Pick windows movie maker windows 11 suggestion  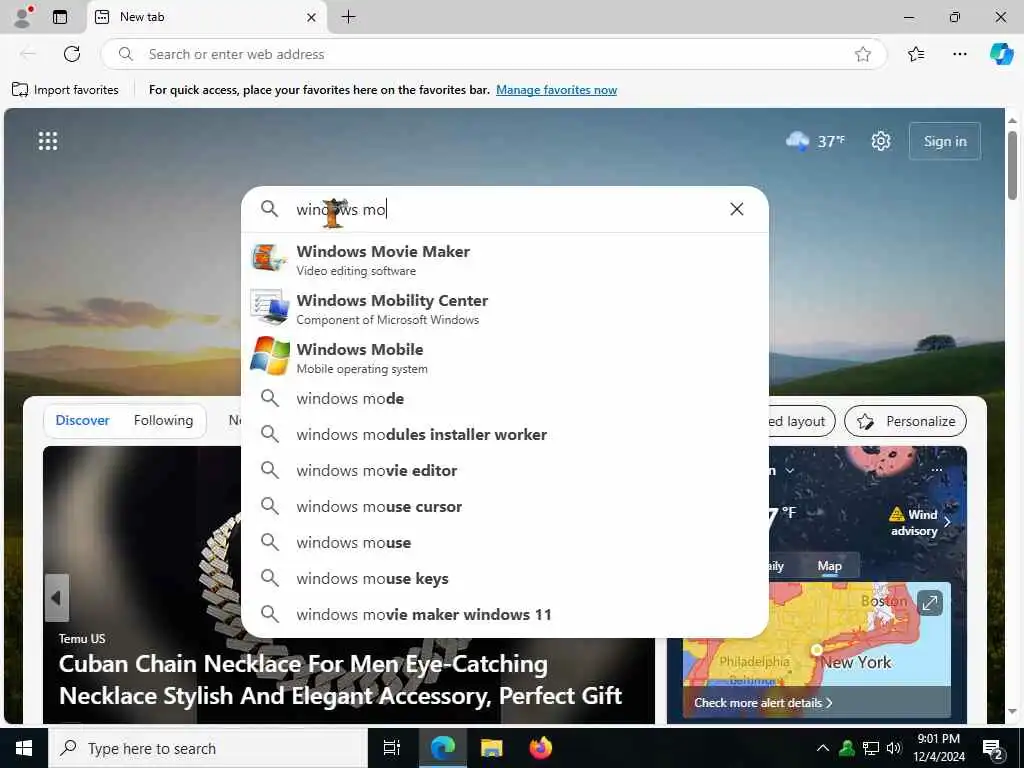tap(505, 614)
